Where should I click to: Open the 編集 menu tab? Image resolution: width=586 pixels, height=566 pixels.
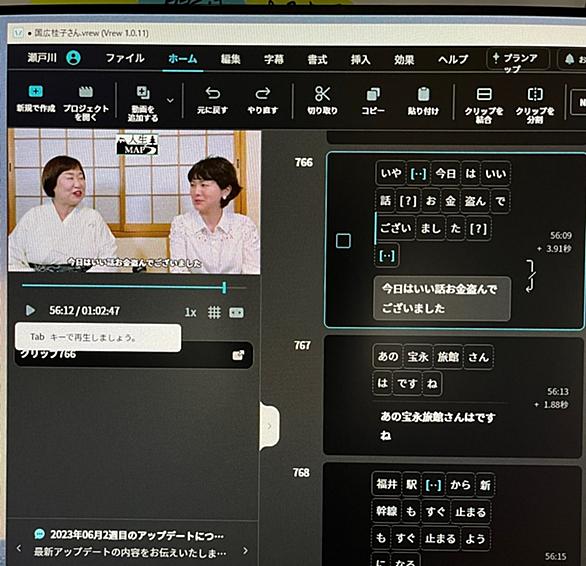(230, 59)
